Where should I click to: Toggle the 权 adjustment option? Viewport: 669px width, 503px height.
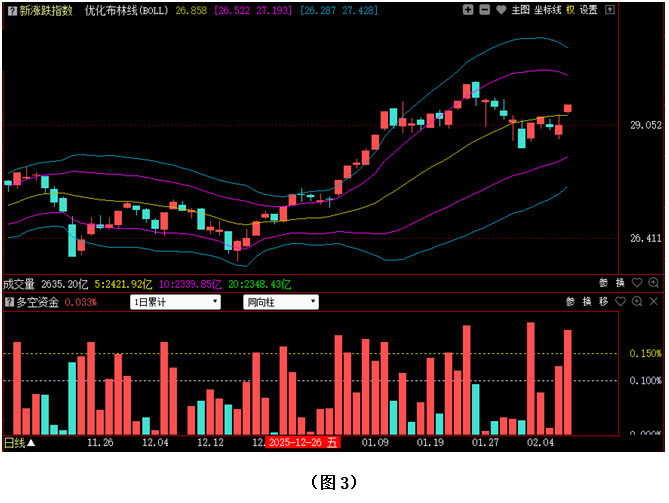click(570, 10)
